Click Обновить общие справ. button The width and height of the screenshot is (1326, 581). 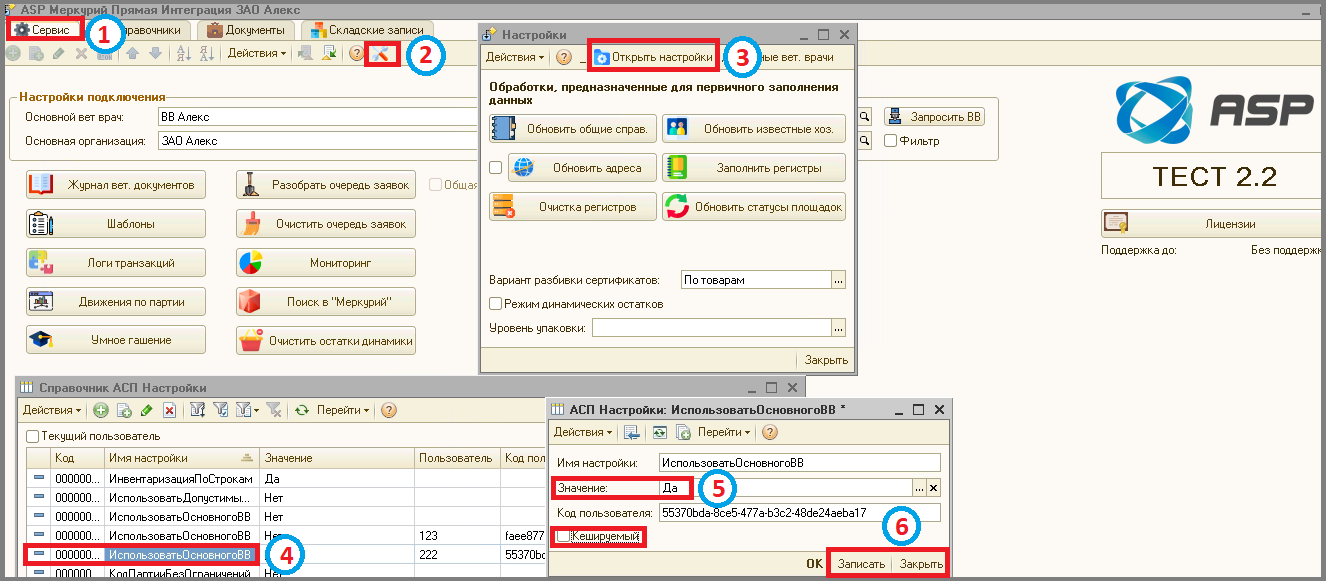(573, 128)
